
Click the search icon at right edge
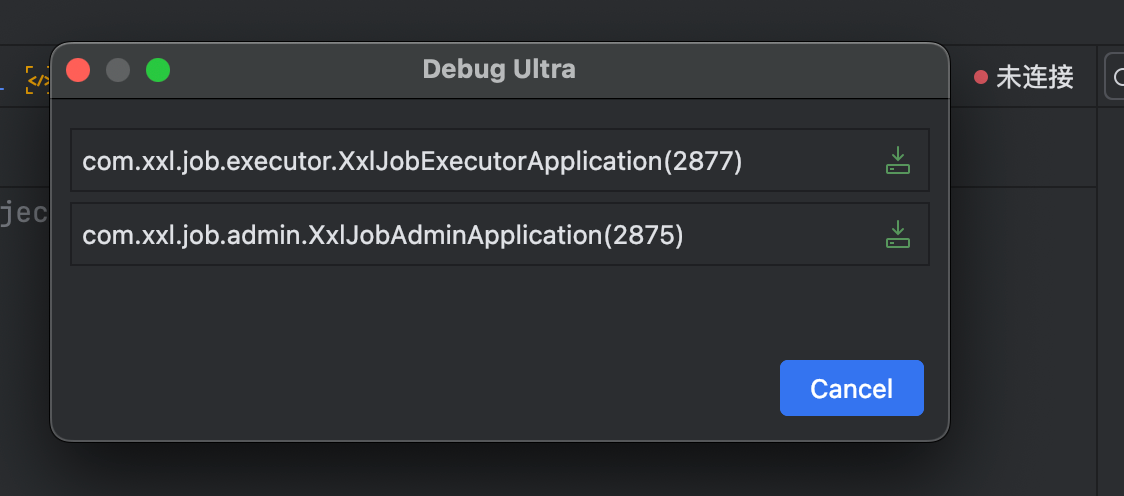1116,77
